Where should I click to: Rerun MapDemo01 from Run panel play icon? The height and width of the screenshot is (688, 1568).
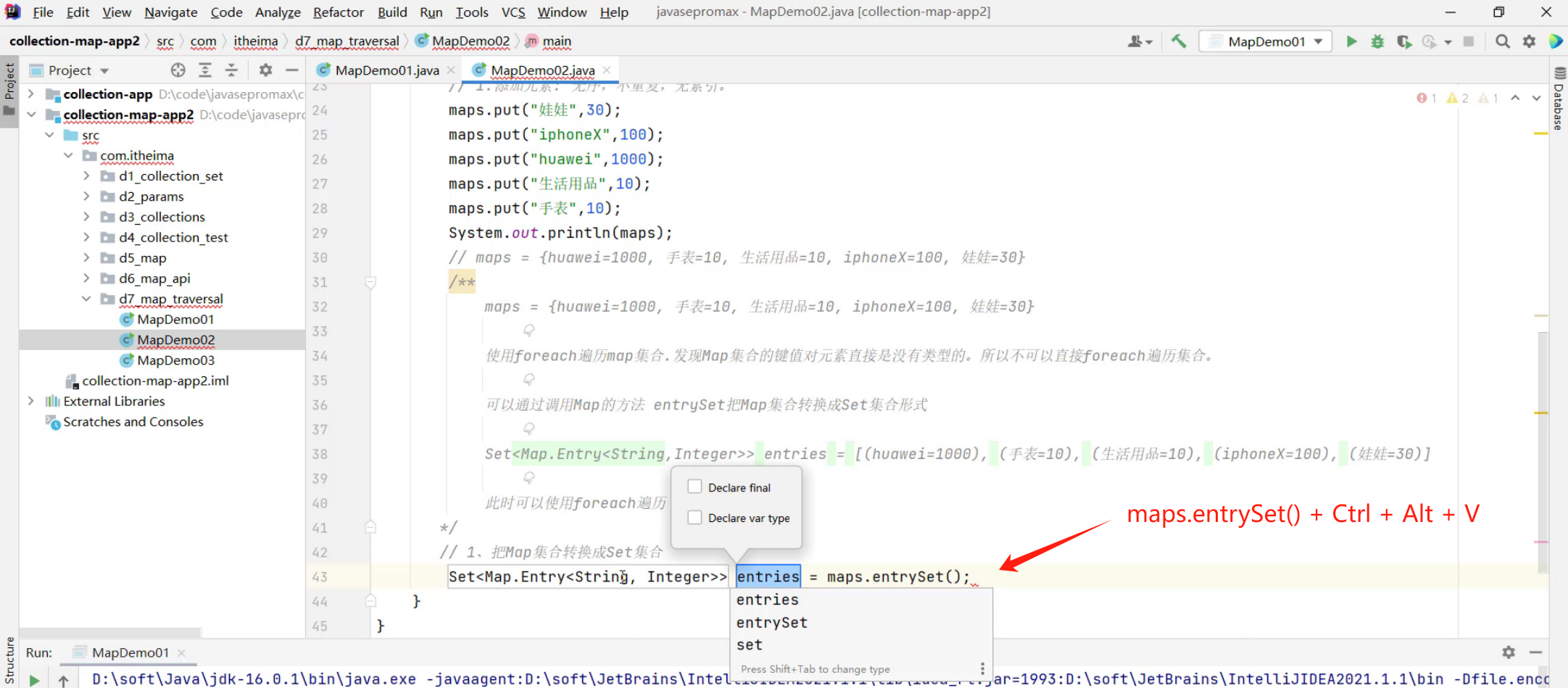point(34,680)
